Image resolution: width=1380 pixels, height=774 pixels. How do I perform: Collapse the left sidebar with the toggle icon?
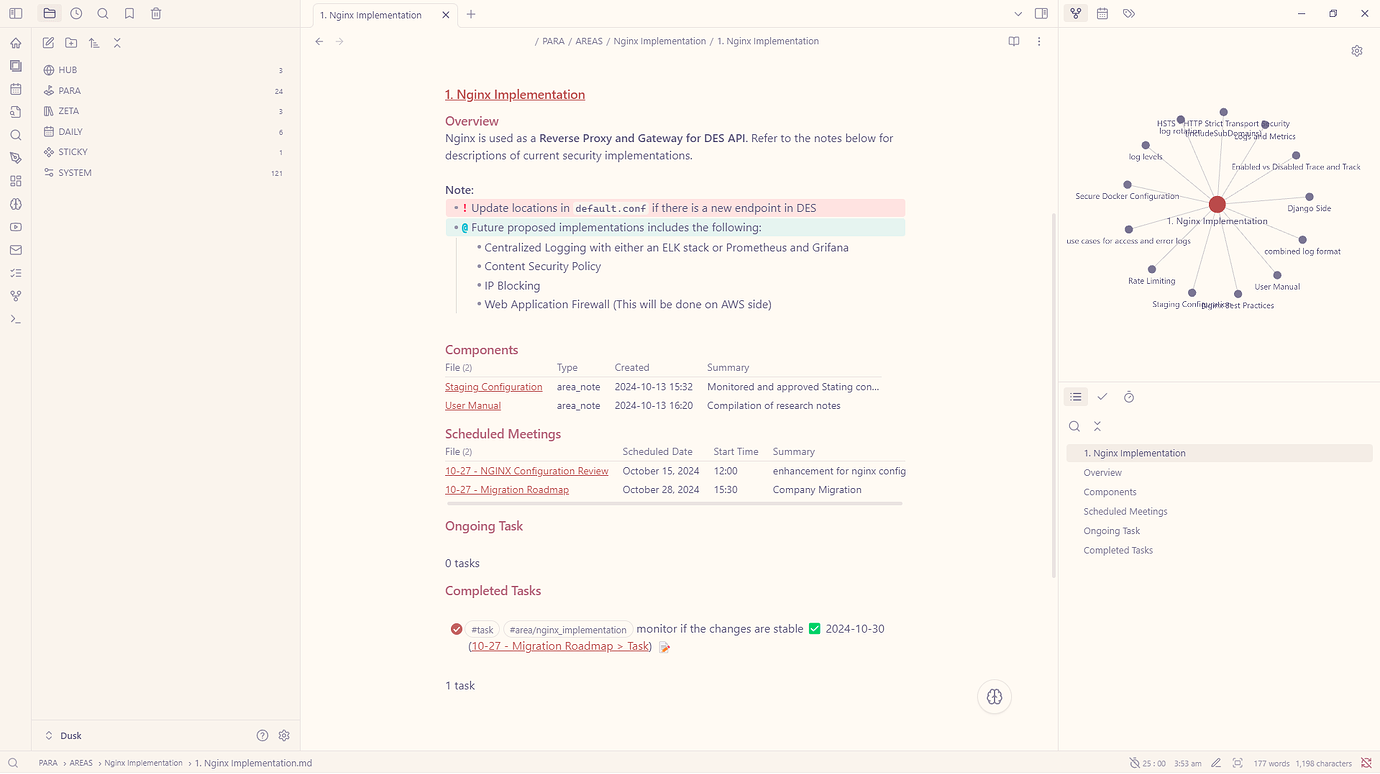pyautogui.click(x=14, y=13)
